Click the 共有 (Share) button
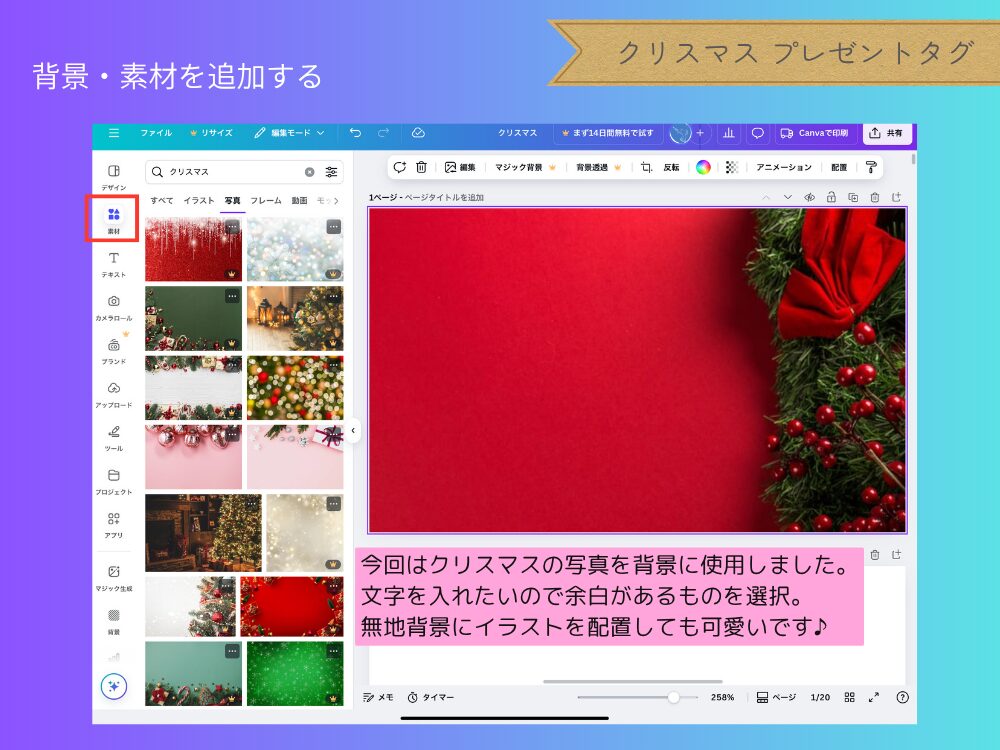The width and height of the screenshot is (1000, 750). coord(886,133)
